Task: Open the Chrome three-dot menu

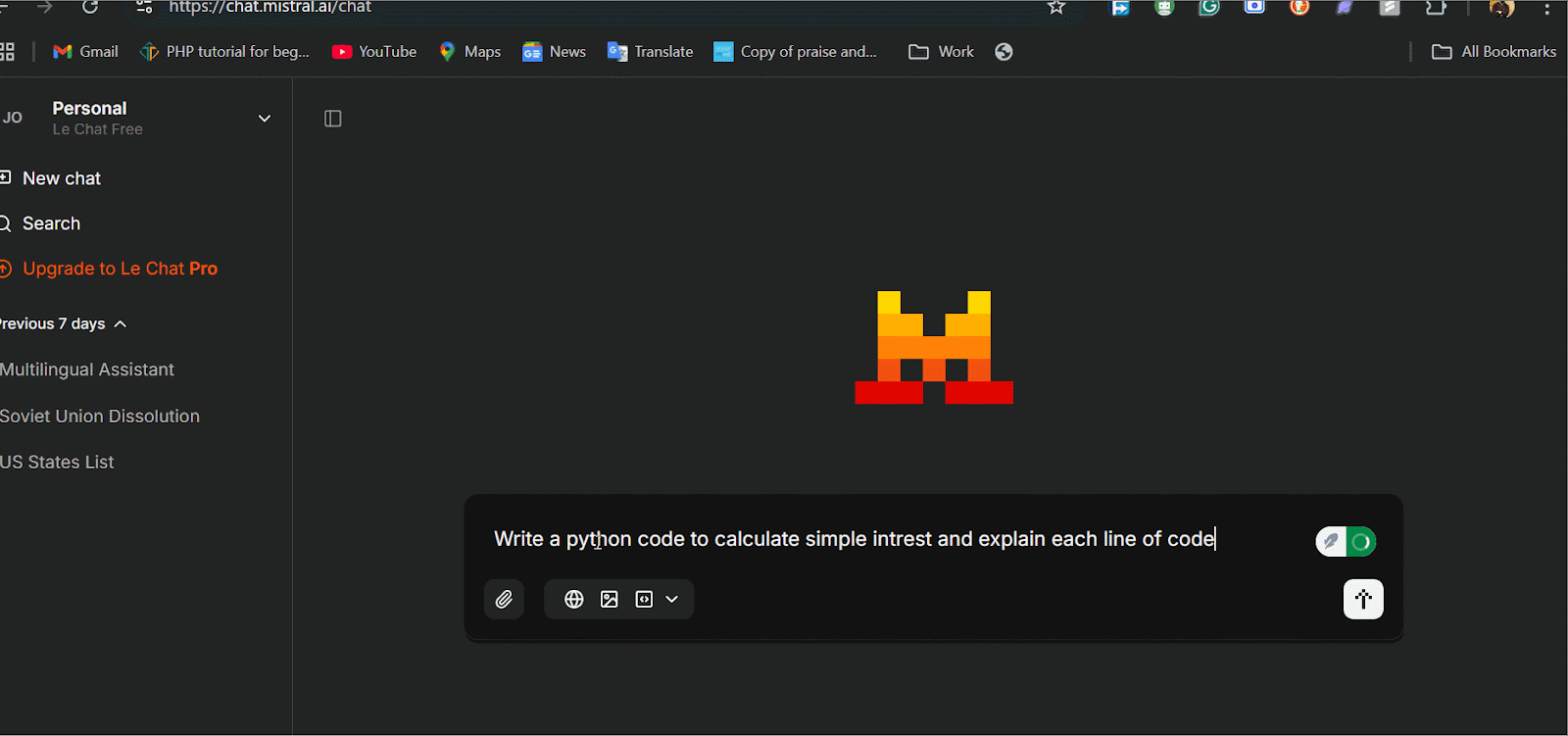Action: click(1547, 8)
